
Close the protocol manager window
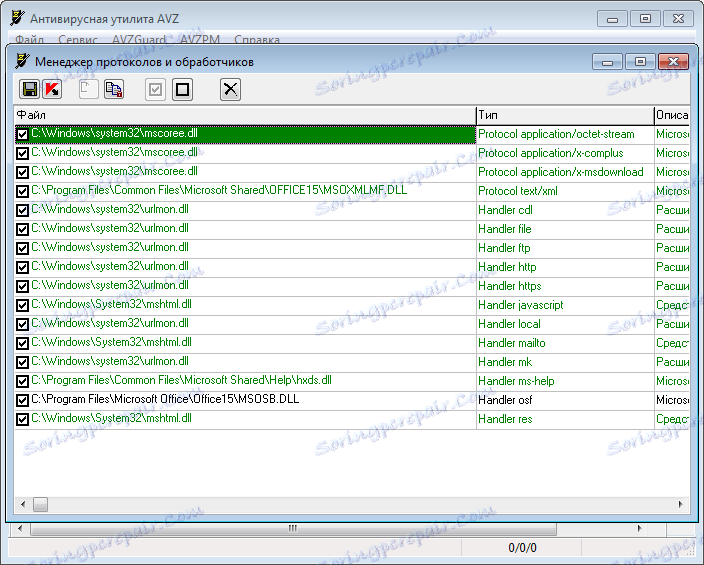click(673, 62)
